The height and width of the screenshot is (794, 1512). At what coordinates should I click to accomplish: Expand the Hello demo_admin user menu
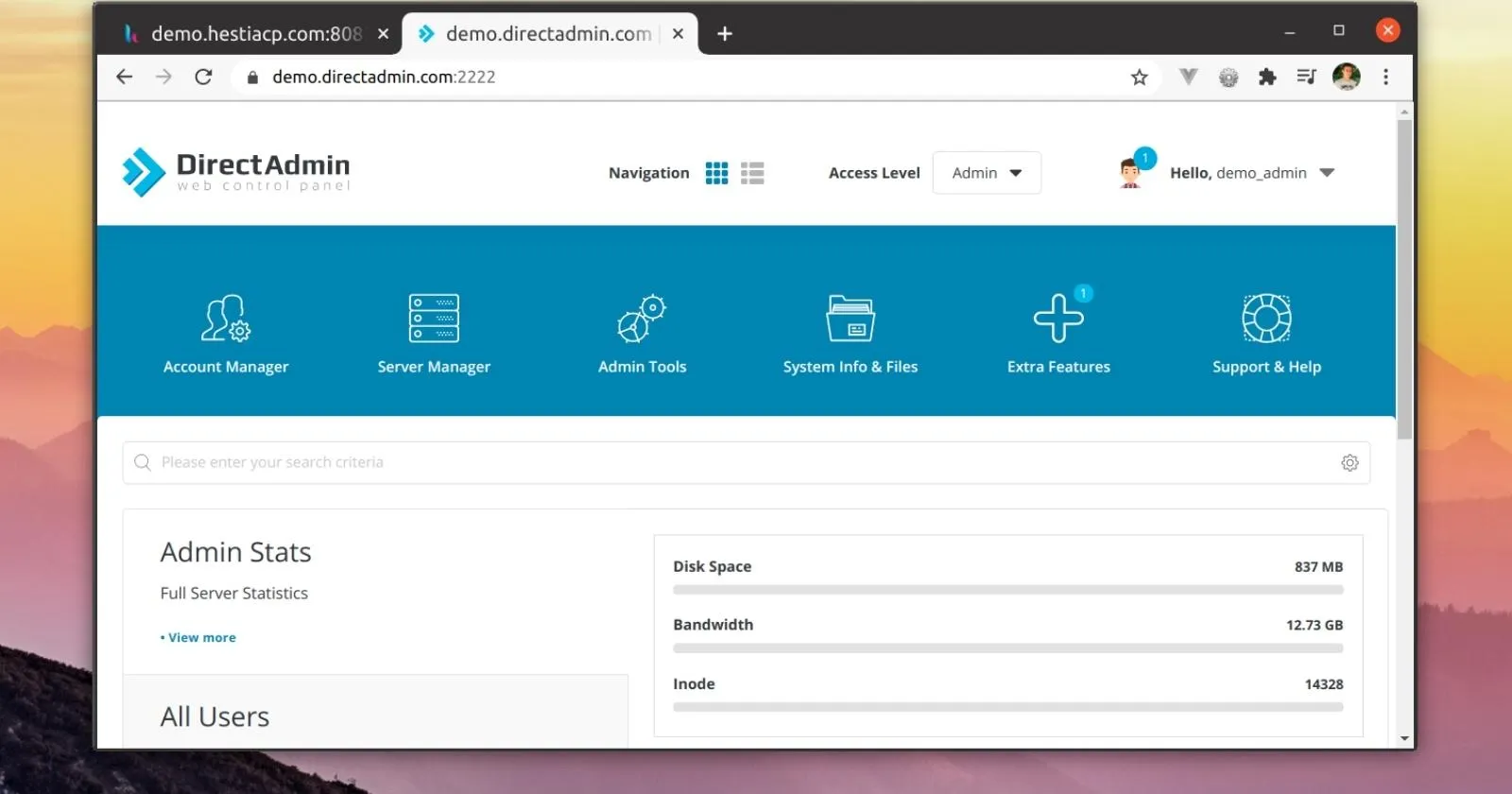(1327, 173)
